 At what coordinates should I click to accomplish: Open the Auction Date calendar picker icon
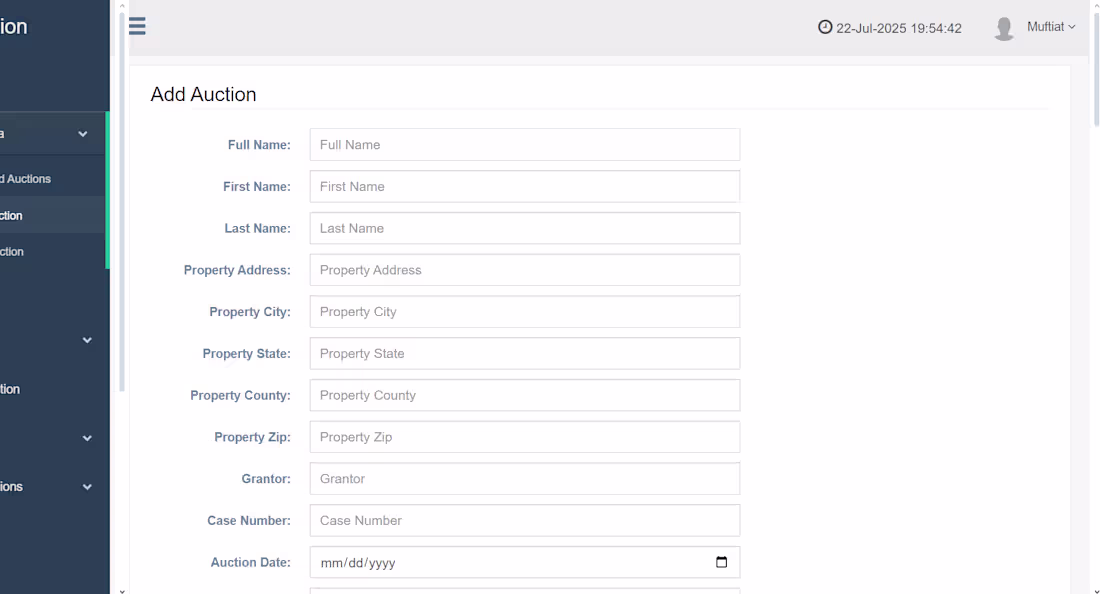tap(721, 562)
